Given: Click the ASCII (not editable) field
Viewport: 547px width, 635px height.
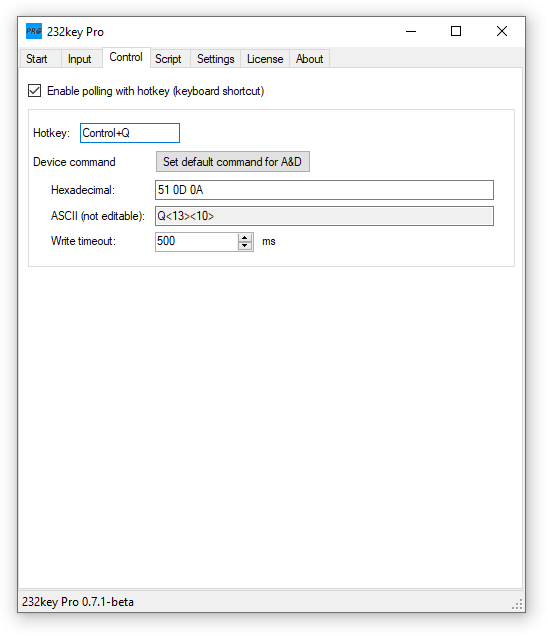Looking at the screenshot, I should tap(324, 216).
